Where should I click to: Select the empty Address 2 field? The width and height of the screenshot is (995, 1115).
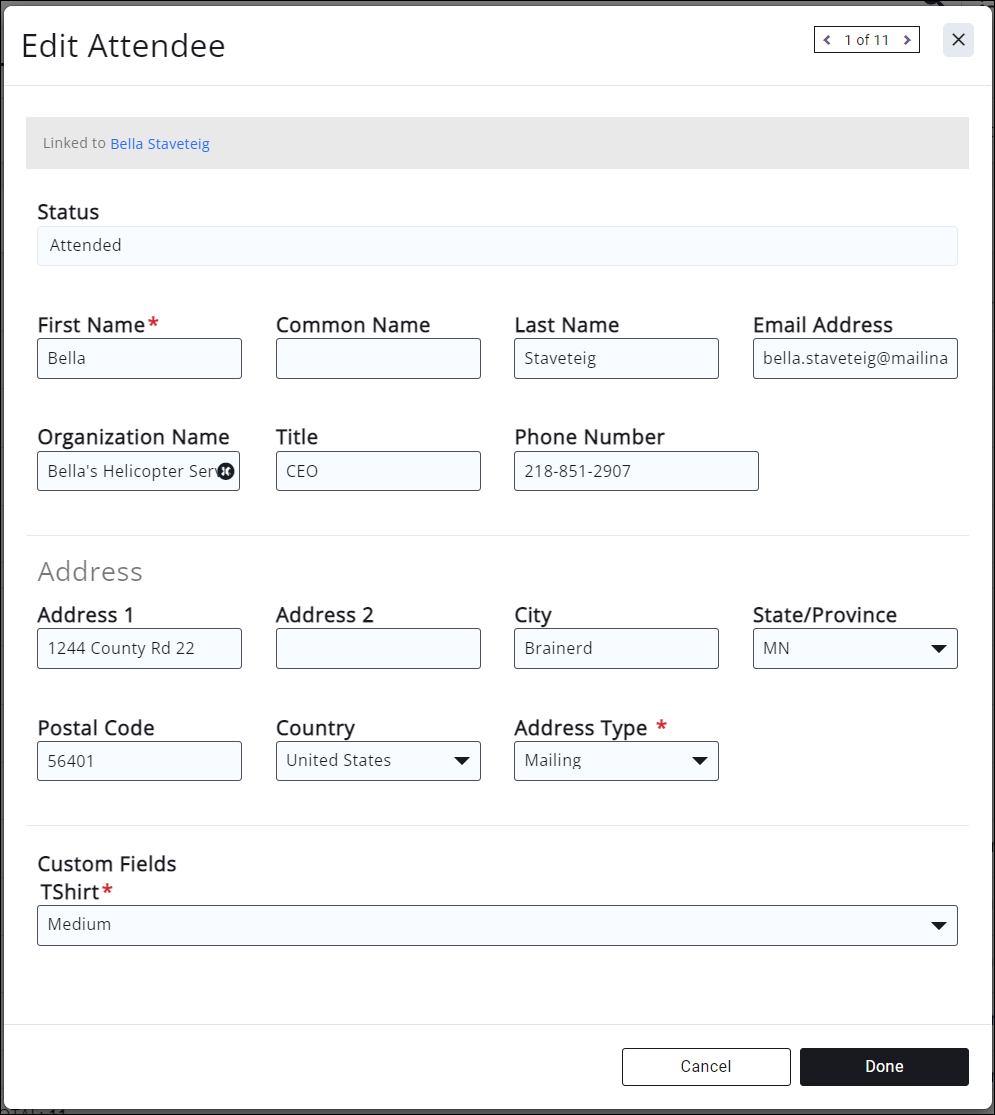pyautogui.click(x=378, y=648)
